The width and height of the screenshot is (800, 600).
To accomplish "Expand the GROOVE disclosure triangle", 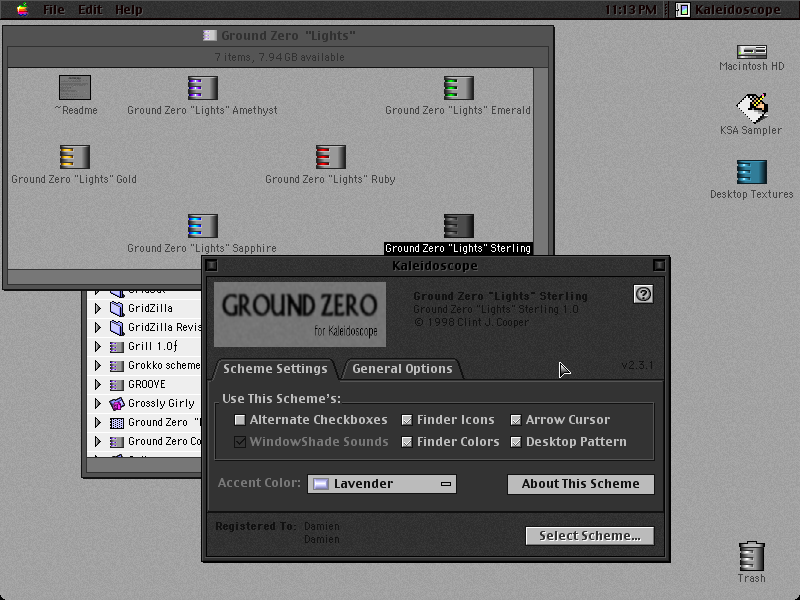I will tap(97, 384).
